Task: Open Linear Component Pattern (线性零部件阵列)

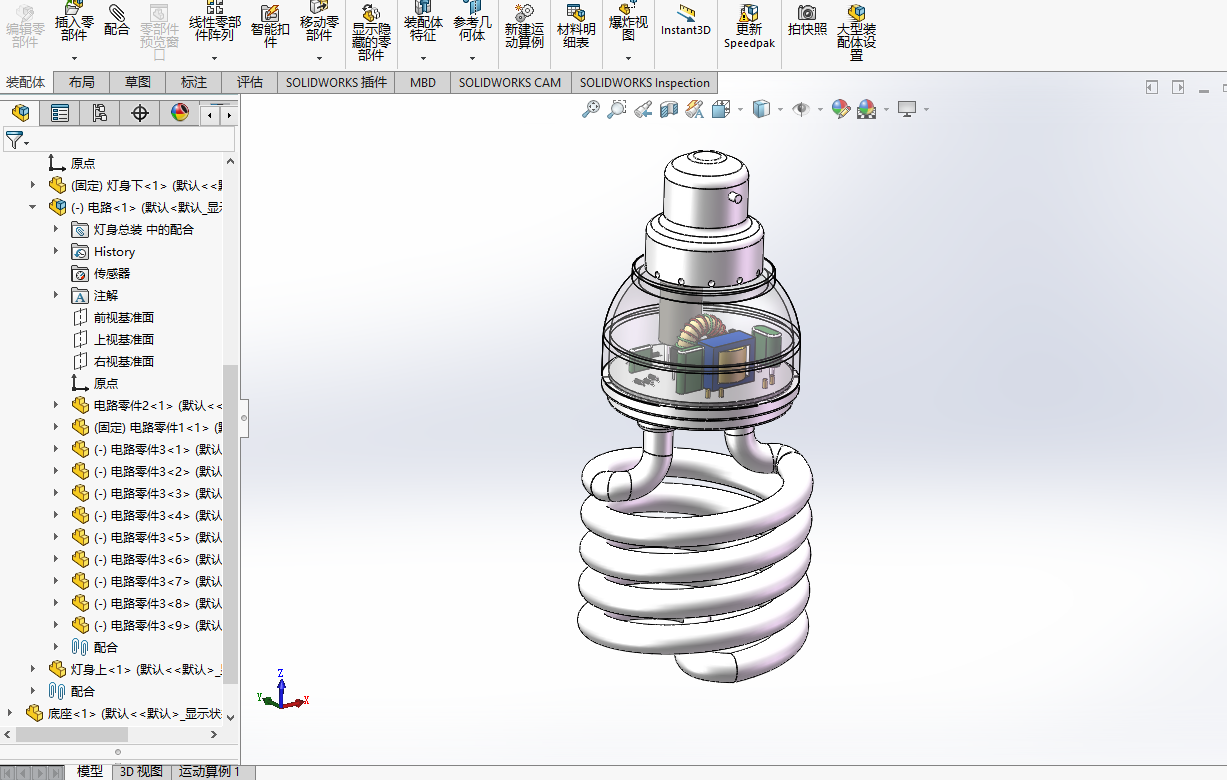Action: click(x=215, y=20)
